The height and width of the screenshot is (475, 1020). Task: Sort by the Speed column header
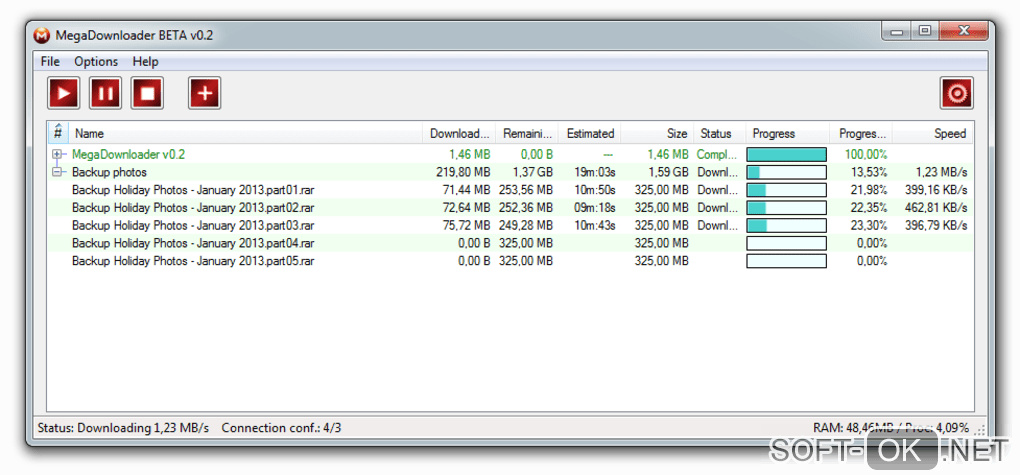(x=932, y=133)
